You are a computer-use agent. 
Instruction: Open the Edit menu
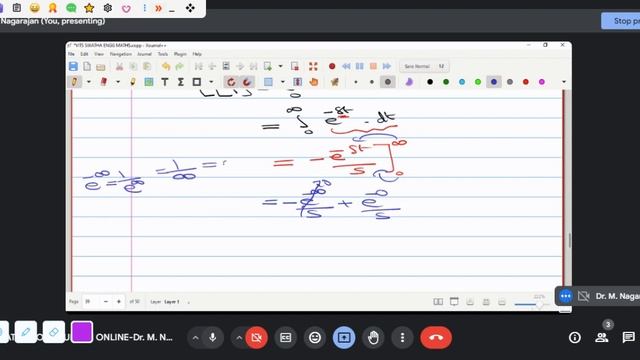tap(84, 54)
